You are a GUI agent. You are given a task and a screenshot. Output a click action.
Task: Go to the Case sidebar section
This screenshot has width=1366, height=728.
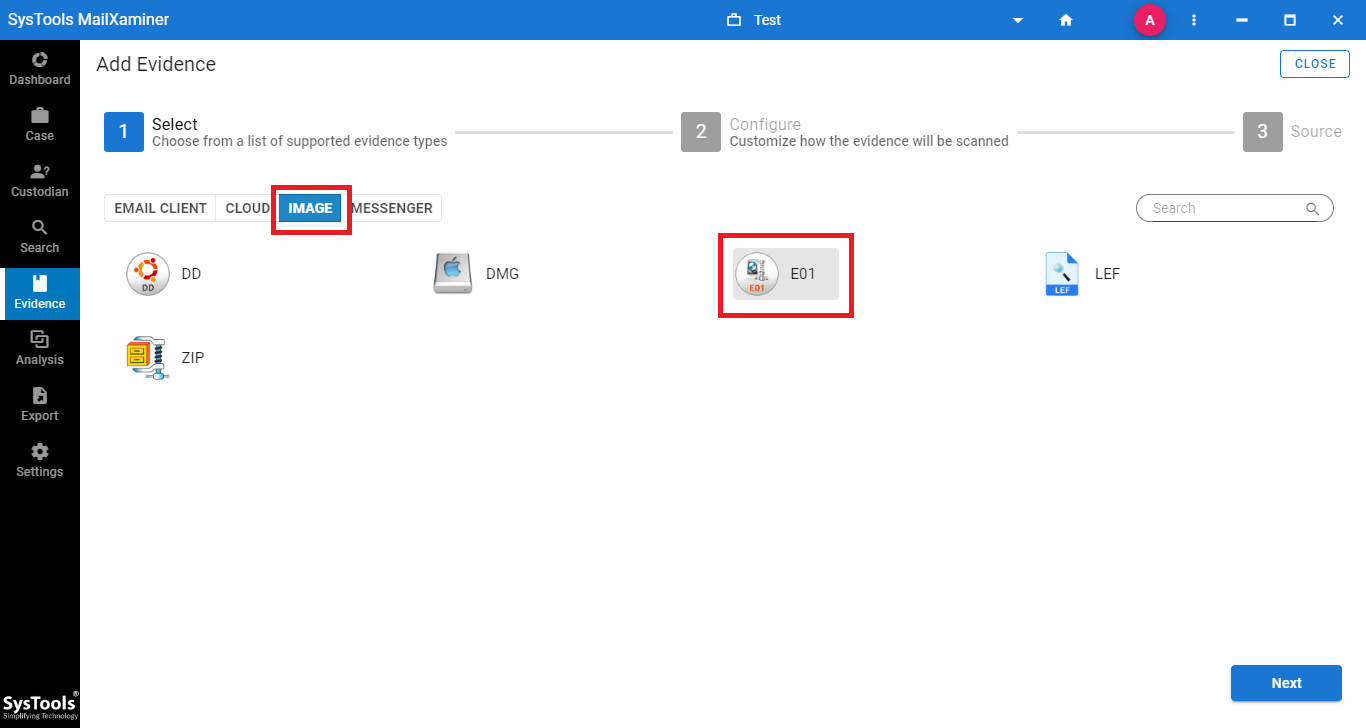click(x=40, y=125)
